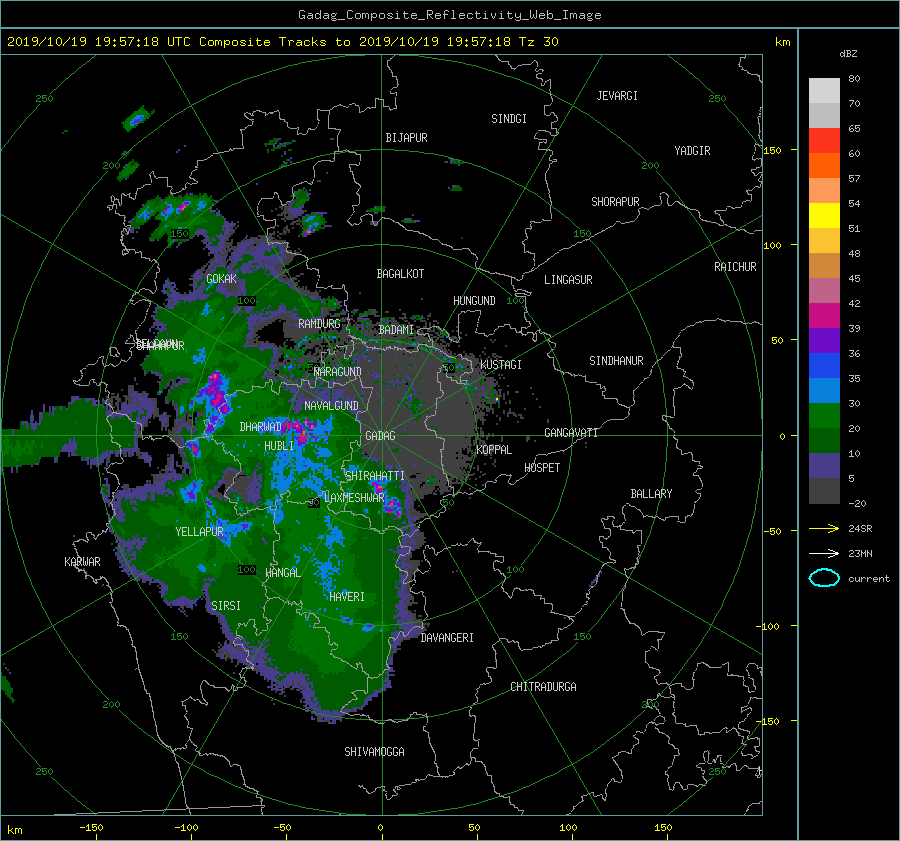Click the DAVANGERI label
Screen dimensions: 900x841
point(447,638)
